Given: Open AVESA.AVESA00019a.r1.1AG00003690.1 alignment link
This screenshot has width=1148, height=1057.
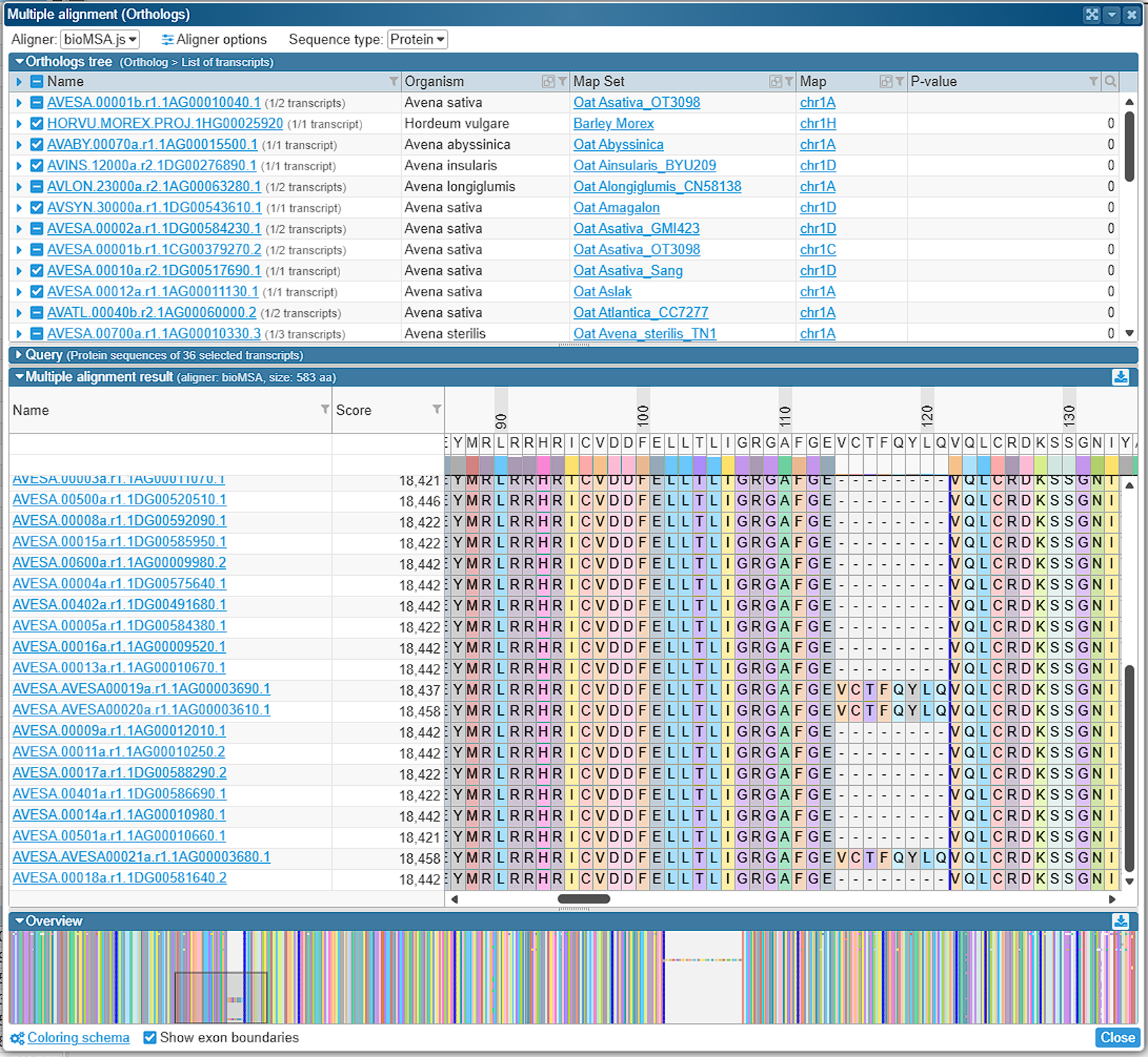Looking at the screenshot, I should [141, 689].
